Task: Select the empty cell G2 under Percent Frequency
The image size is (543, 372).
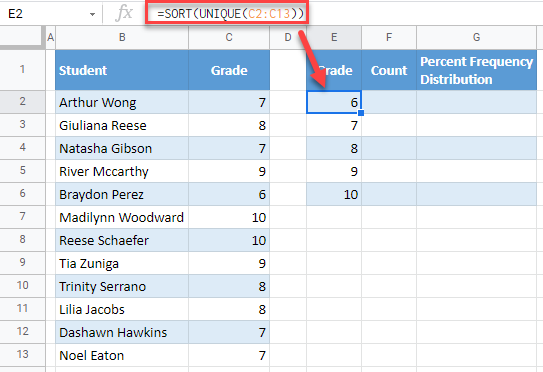Action: click(x=477, y=102)
